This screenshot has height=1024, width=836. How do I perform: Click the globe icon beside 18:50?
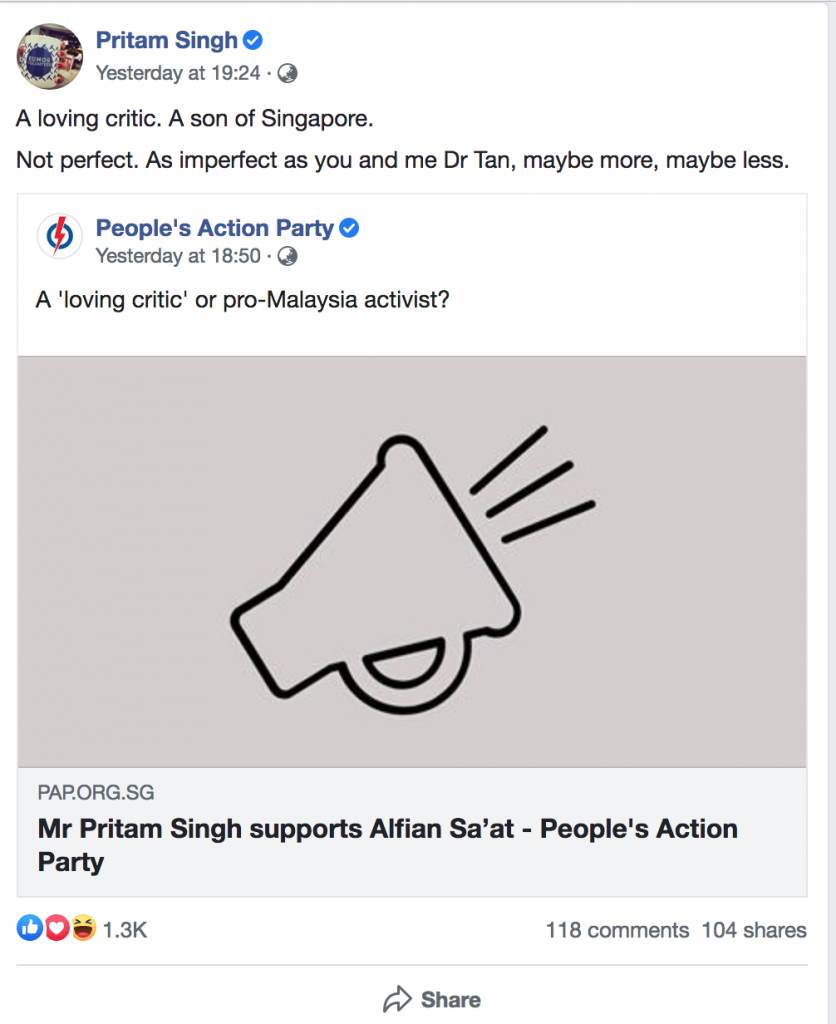click(287, 256)
